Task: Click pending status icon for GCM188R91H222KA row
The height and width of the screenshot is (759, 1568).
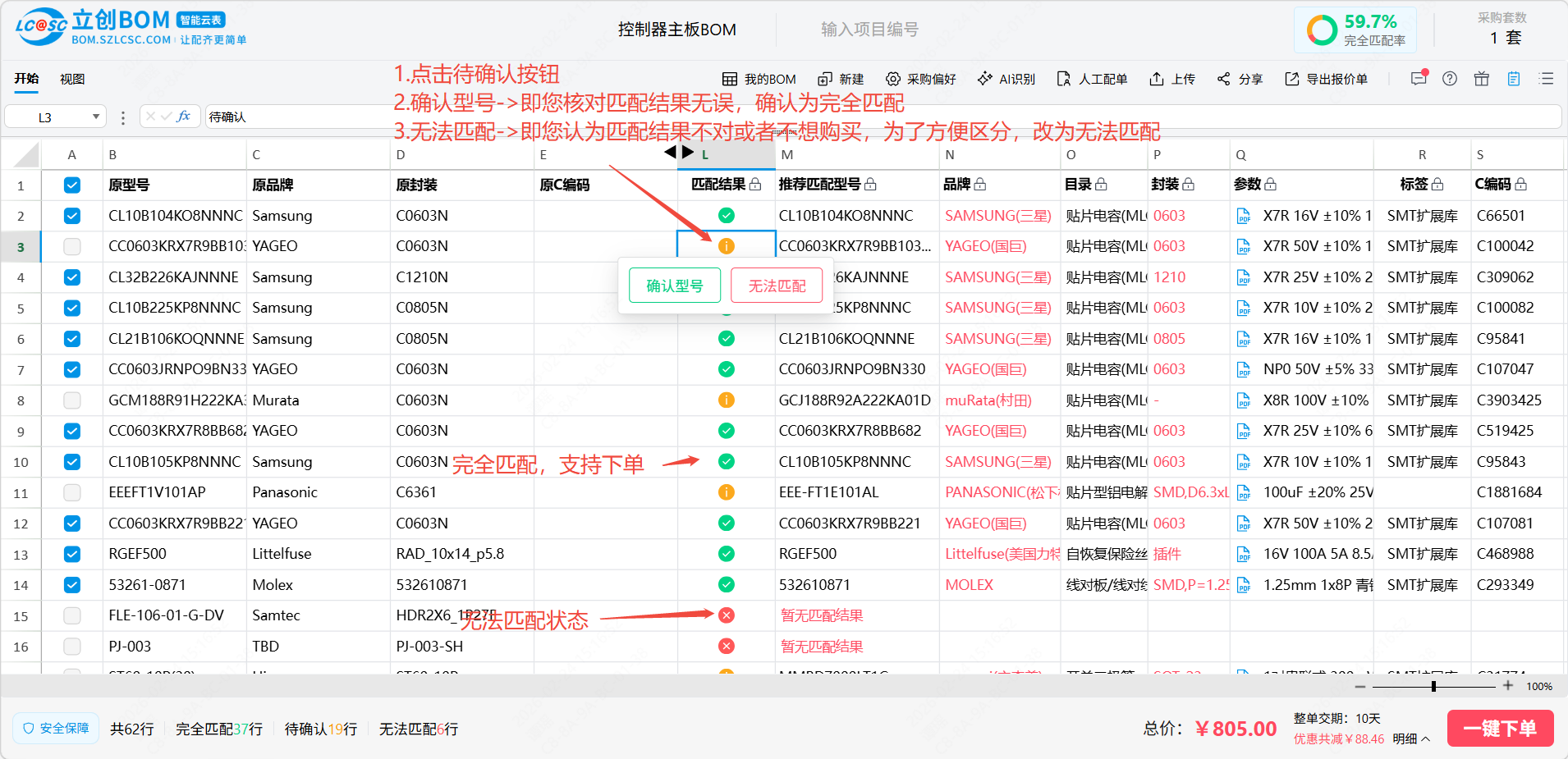Action: pyautogui.click(x=726, y=400)
